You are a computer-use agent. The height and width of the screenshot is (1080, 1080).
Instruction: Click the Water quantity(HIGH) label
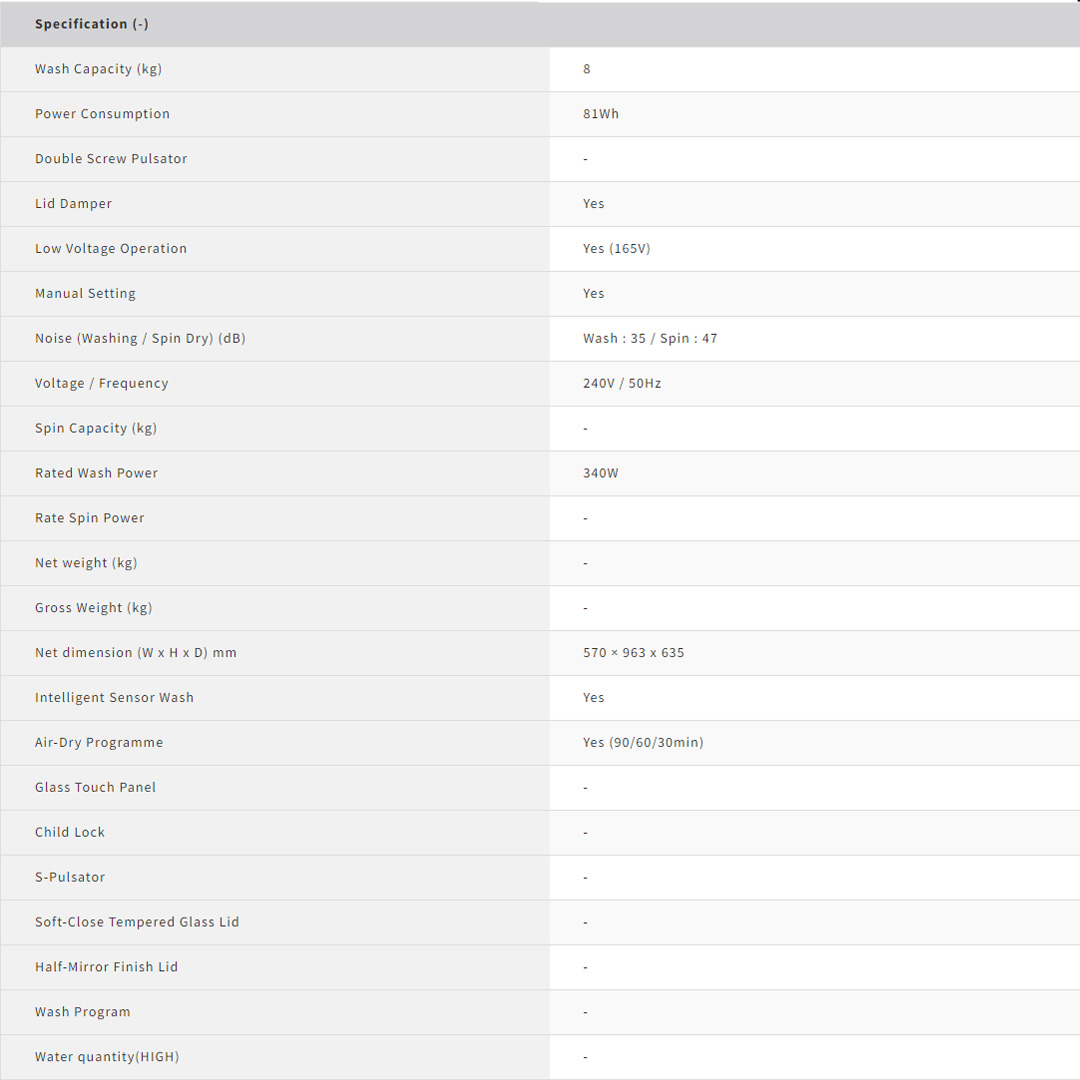pos(107,1057)
